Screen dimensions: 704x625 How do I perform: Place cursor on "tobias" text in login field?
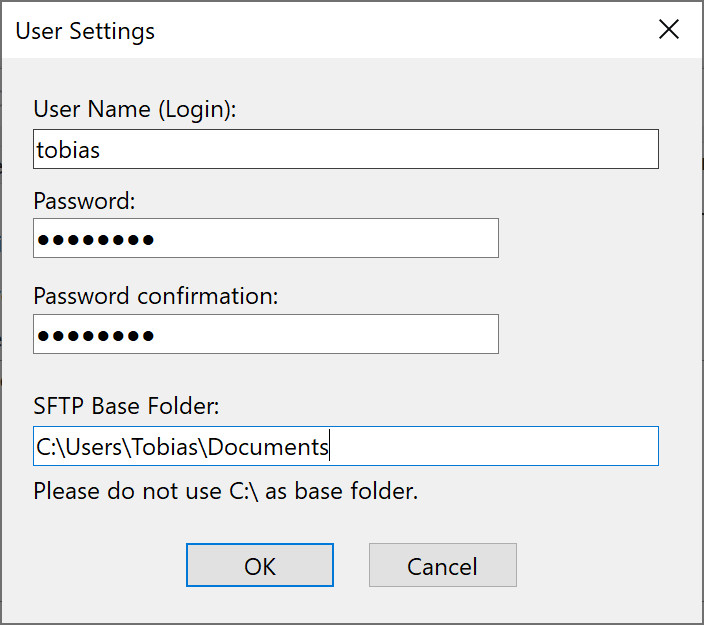[x=68, y=150]
